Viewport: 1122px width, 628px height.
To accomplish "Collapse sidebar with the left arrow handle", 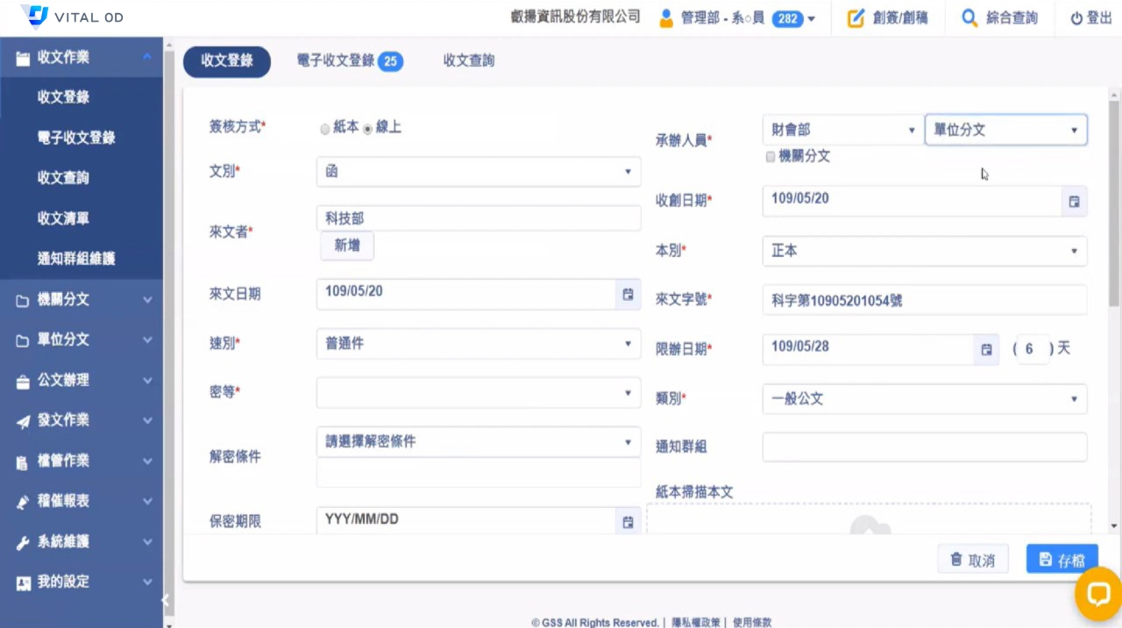I will pos(166,600).
